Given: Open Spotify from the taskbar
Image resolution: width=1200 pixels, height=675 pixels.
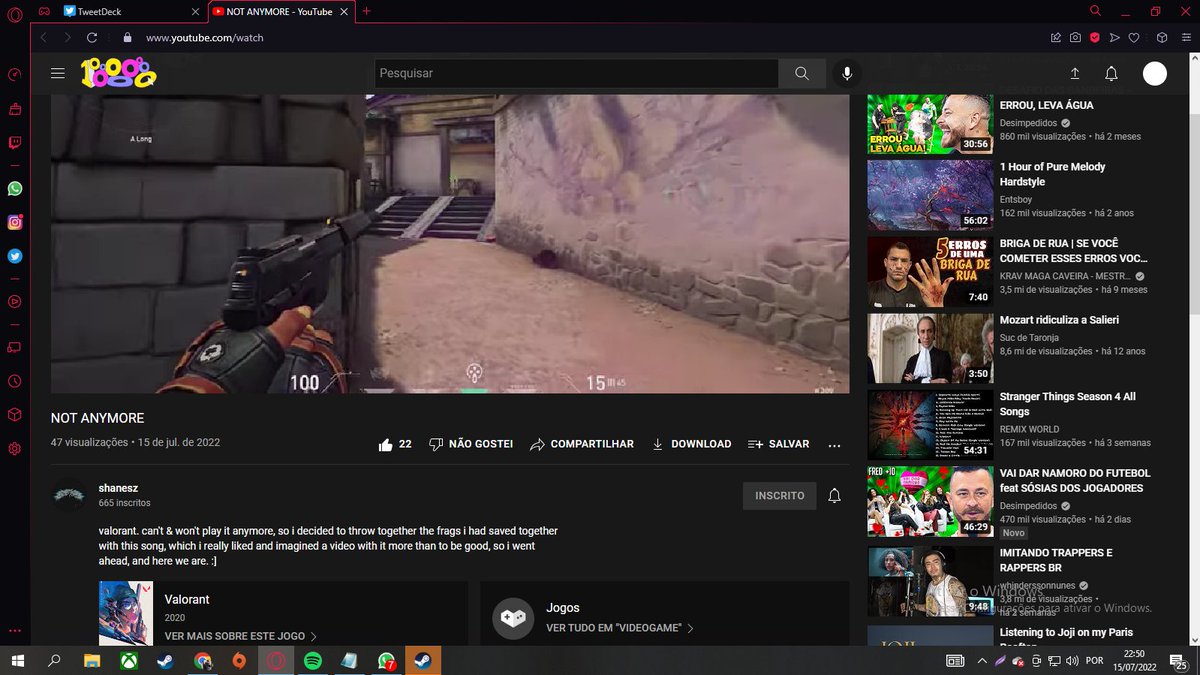Looking at the screenshot, I should pyautogui.click(x=312, y=661).
